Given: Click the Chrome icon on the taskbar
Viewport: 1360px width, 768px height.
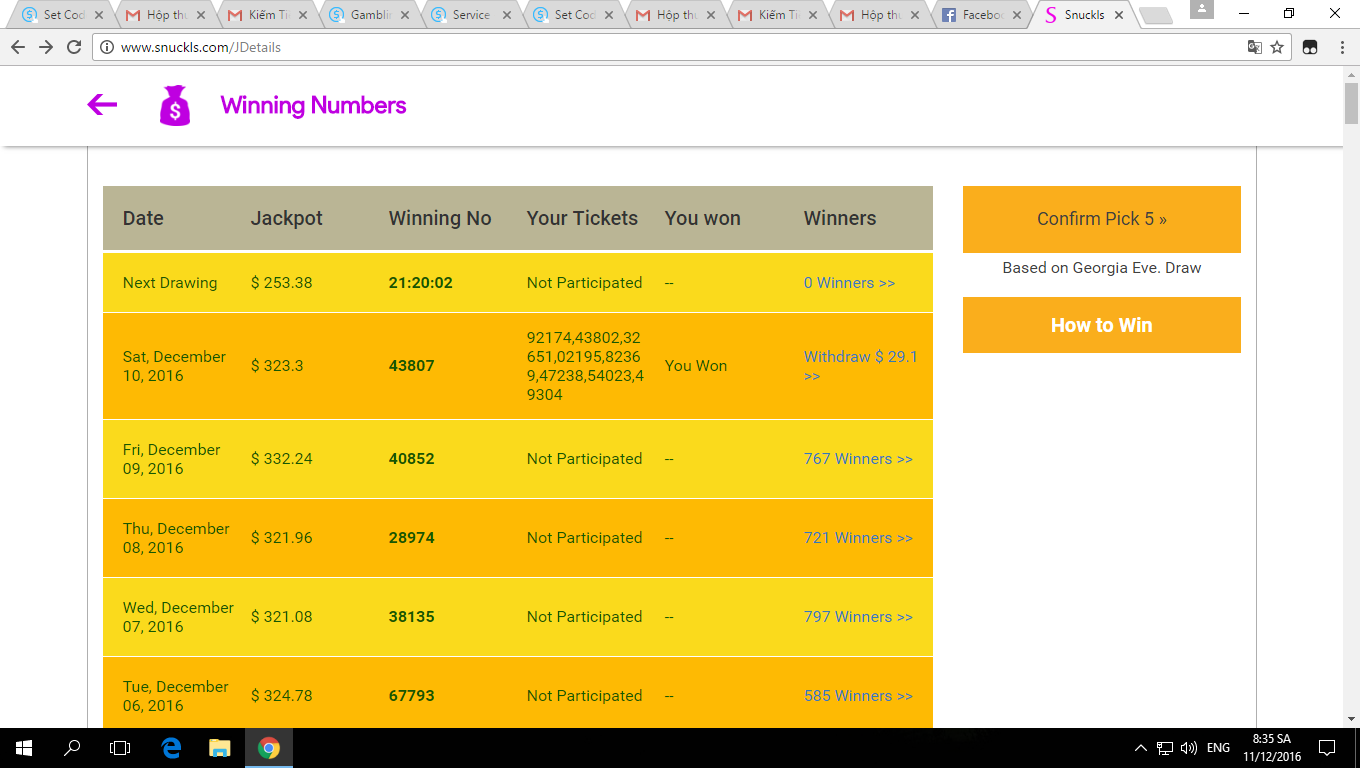Looking at the screenshot, I should (269, 748).
